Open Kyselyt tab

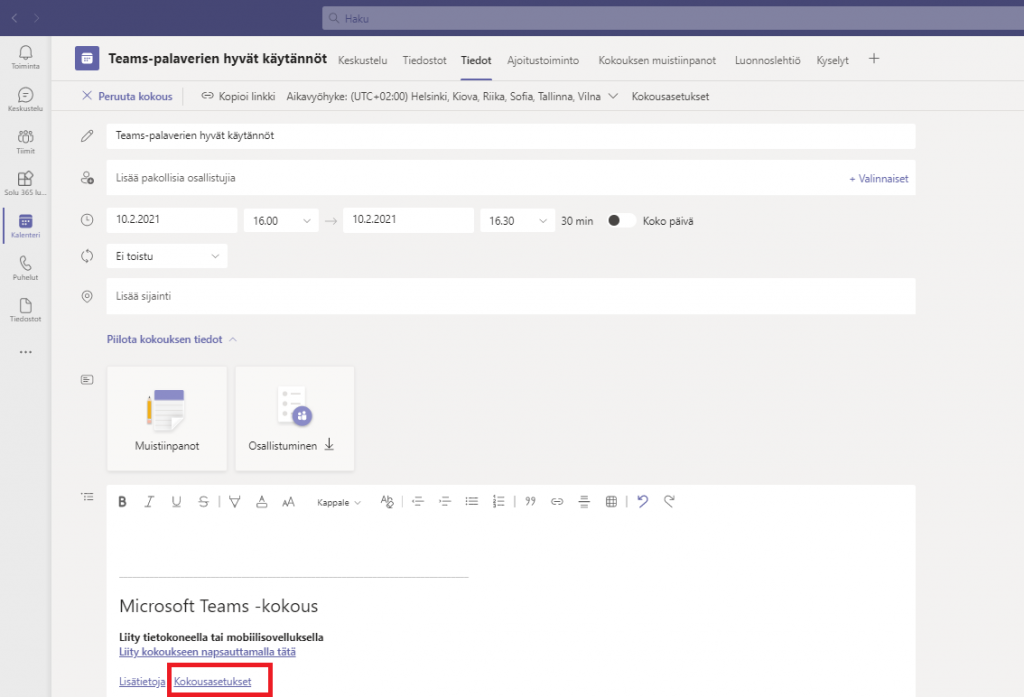(833, 60)
